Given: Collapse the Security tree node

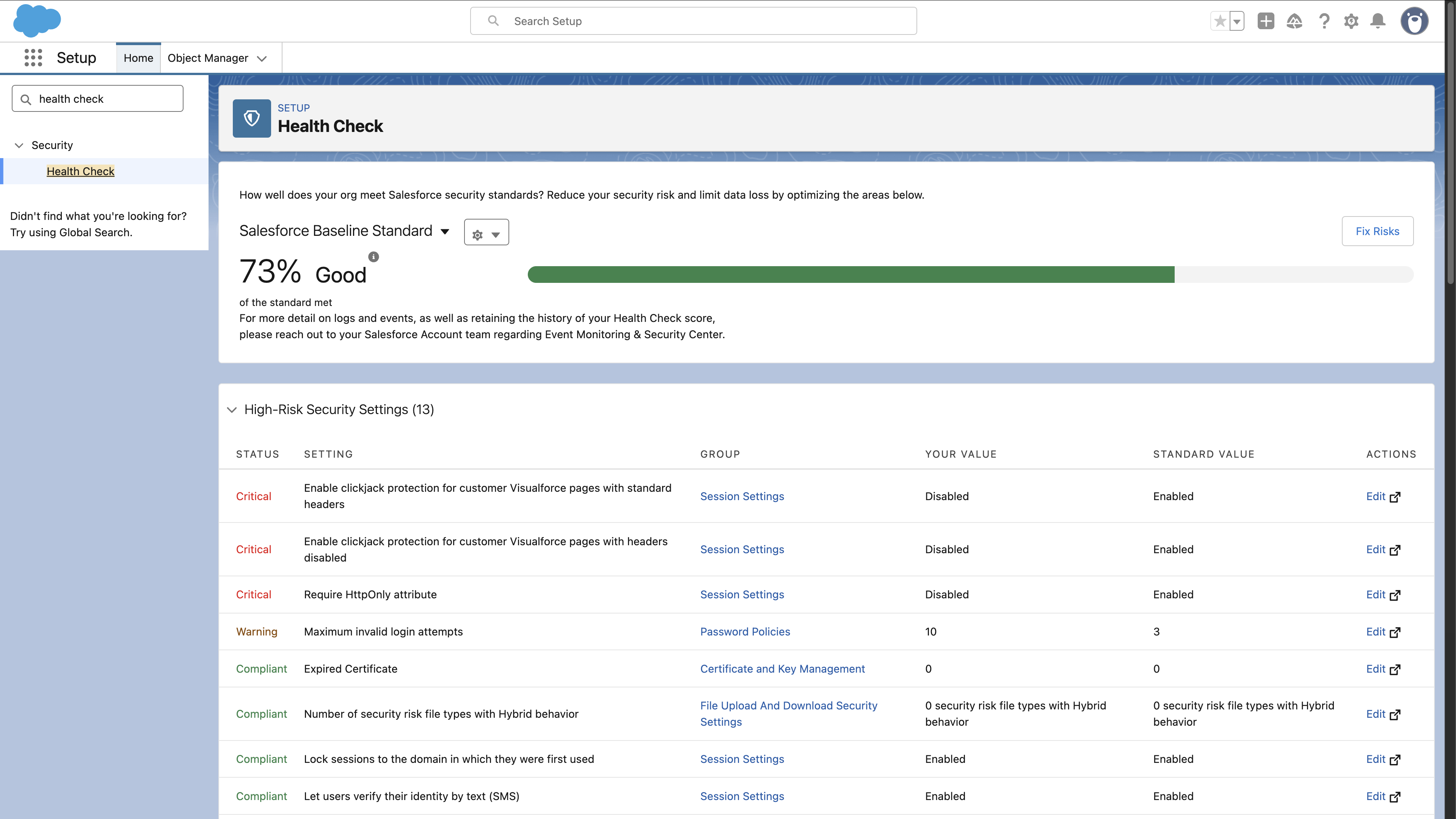Looking at the screenshot, I should coord(19,145).
